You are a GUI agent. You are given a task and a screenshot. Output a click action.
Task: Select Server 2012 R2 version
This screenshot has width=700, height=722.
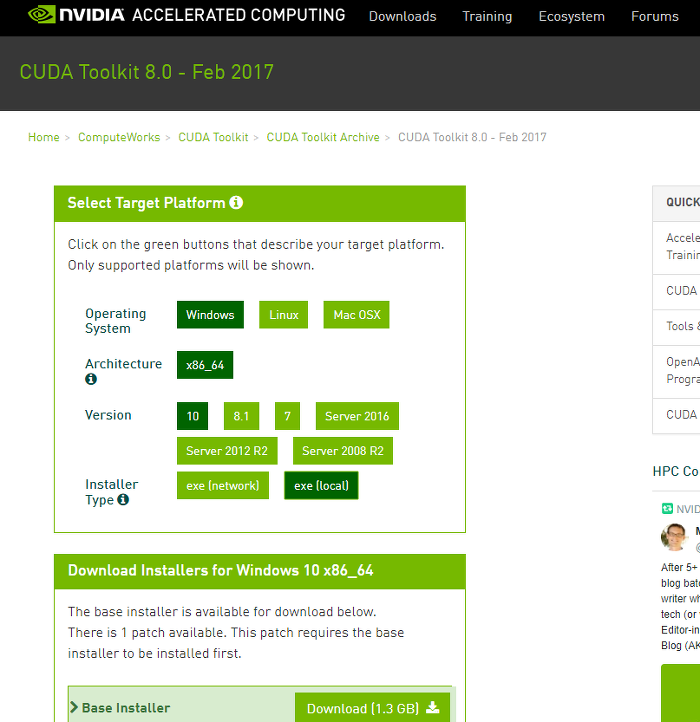227,451
